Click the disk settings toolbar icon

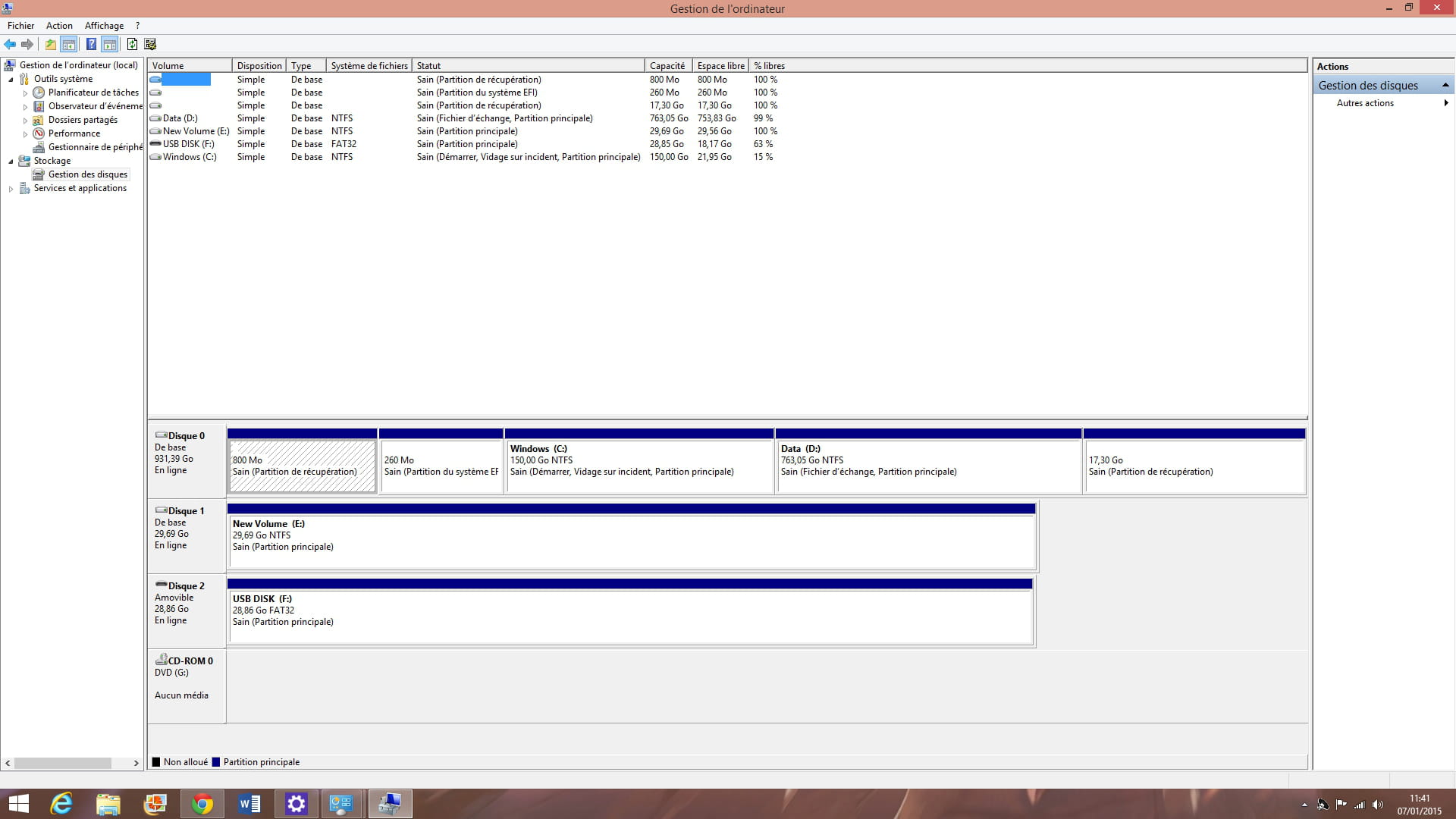(x=150, y=44)
